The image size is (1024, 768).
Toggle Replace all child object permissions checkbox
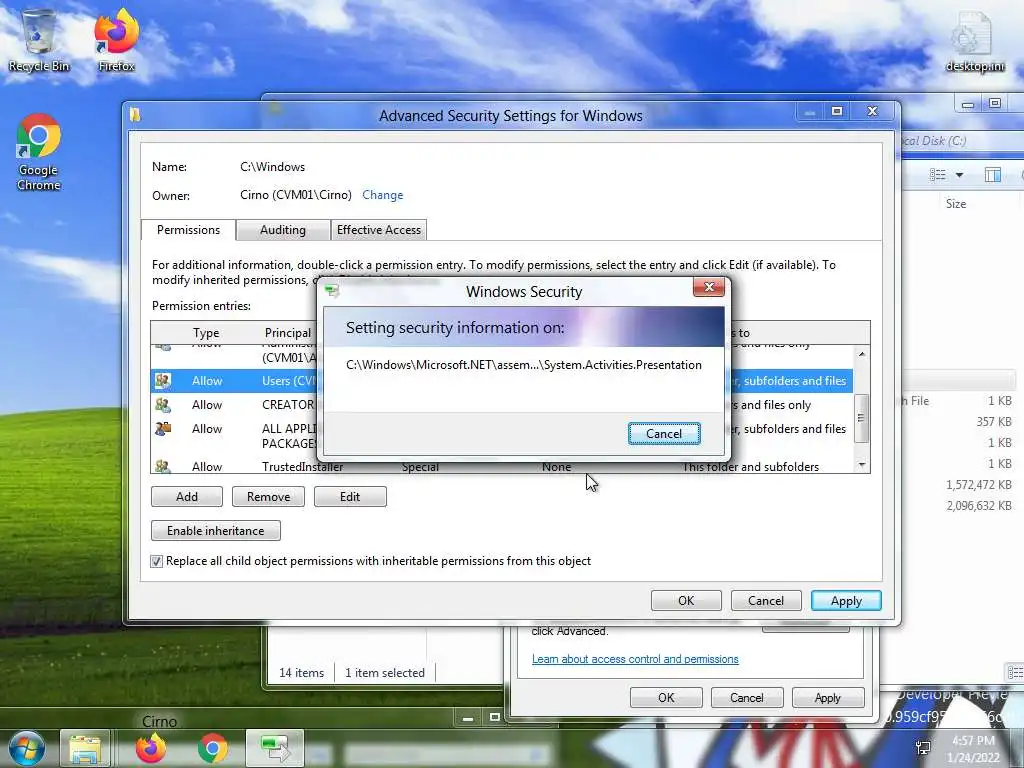click(157, 561)
